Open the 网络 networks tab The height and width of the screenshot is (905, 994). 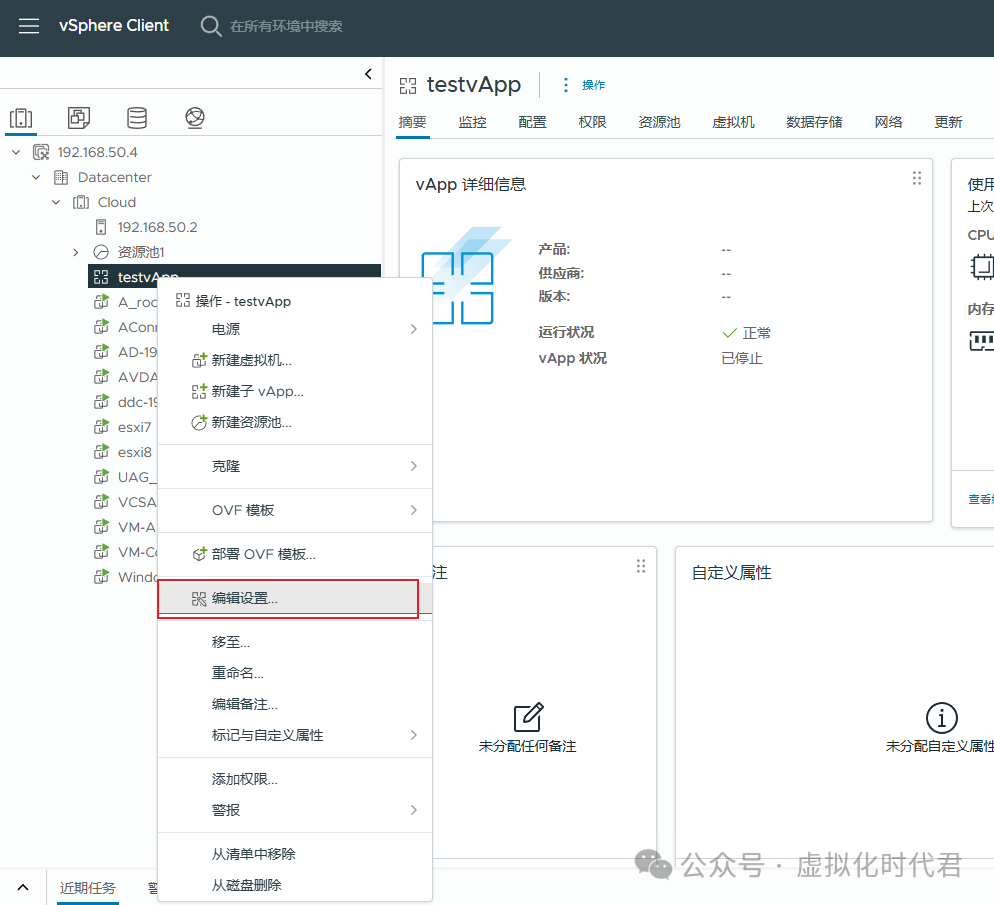pyautogui.click(x=888, y=122)
